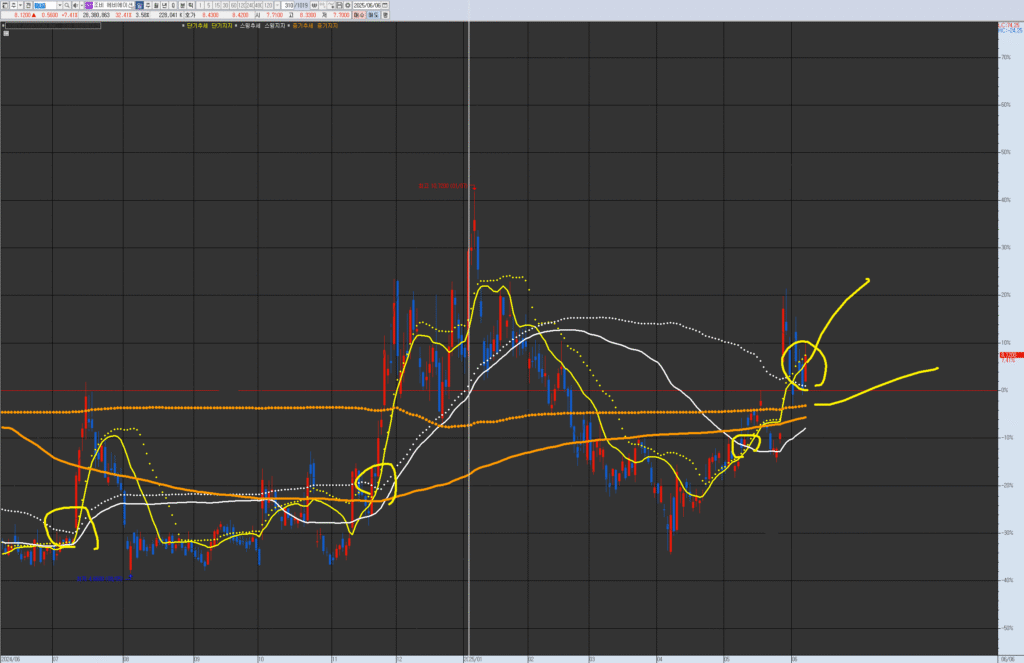Open chart settings with the gear icon
The width and height of the screenshot is (1024, 663).
[x=347, y=5]
